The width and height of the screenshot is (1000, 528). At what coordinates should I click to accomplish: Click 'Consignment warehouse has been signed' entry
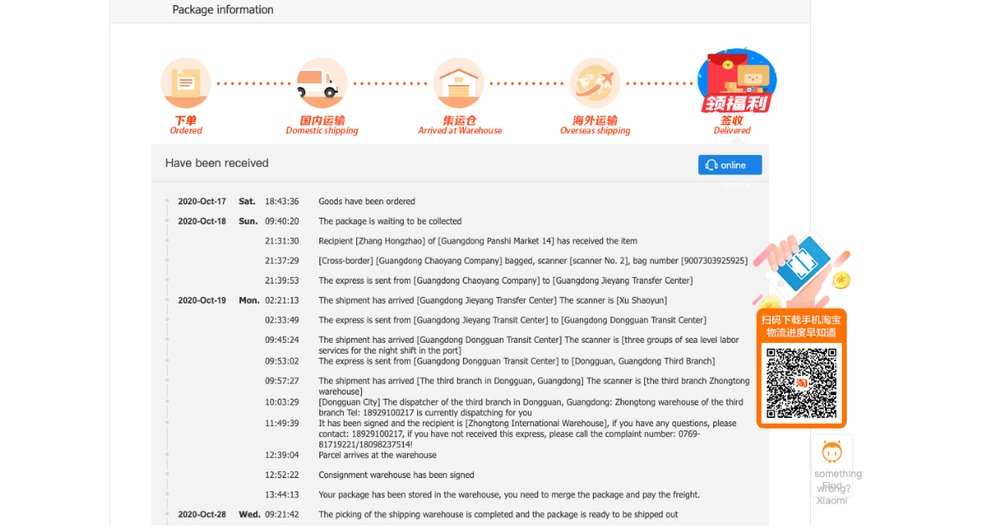point(396,475)
